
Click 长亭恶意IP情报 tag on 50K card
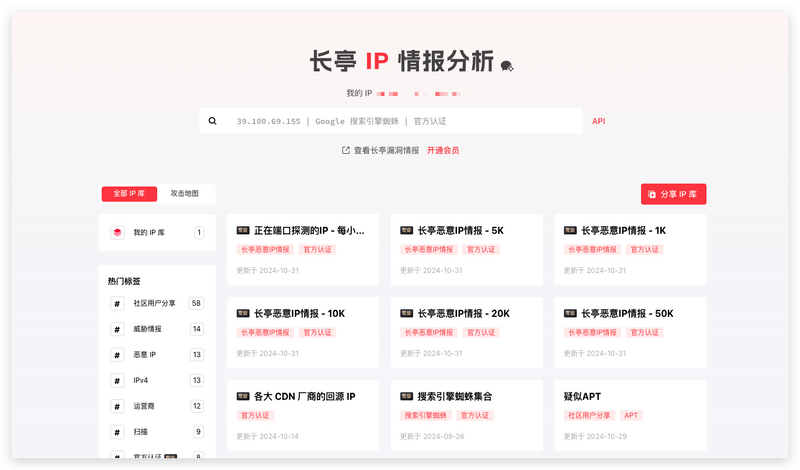pos(592,332)
